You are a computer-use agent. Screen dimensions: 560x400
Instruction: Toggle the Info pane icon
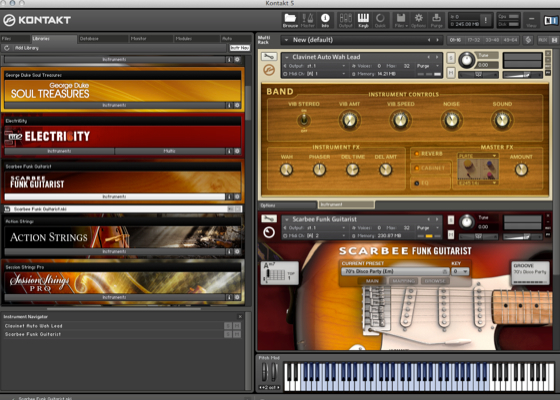[x=325, y=20]
